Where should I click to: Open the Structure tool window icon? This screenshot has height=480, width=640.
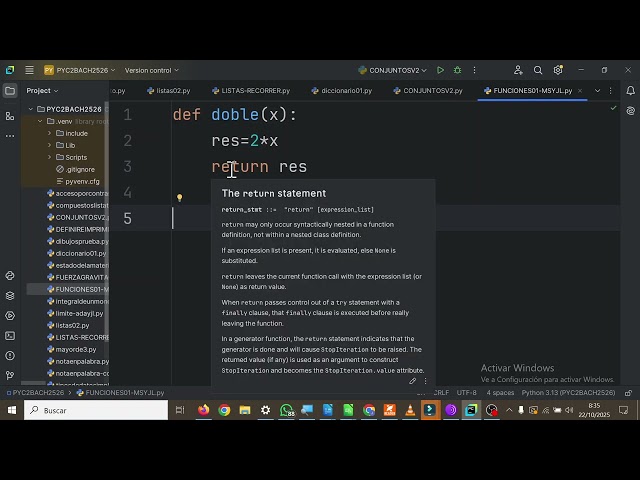10,116
